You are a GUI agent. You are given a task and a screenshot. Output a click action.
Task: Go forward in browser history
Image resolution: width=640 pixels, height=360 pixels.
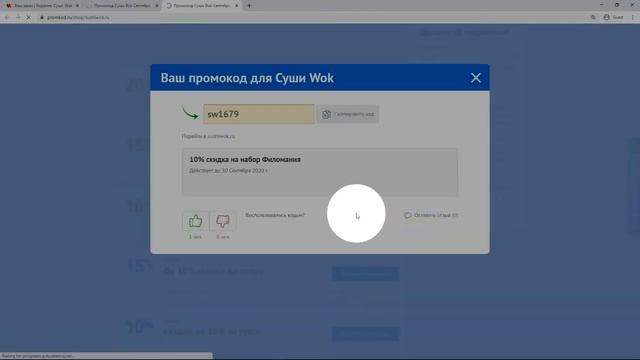point(18,18)
